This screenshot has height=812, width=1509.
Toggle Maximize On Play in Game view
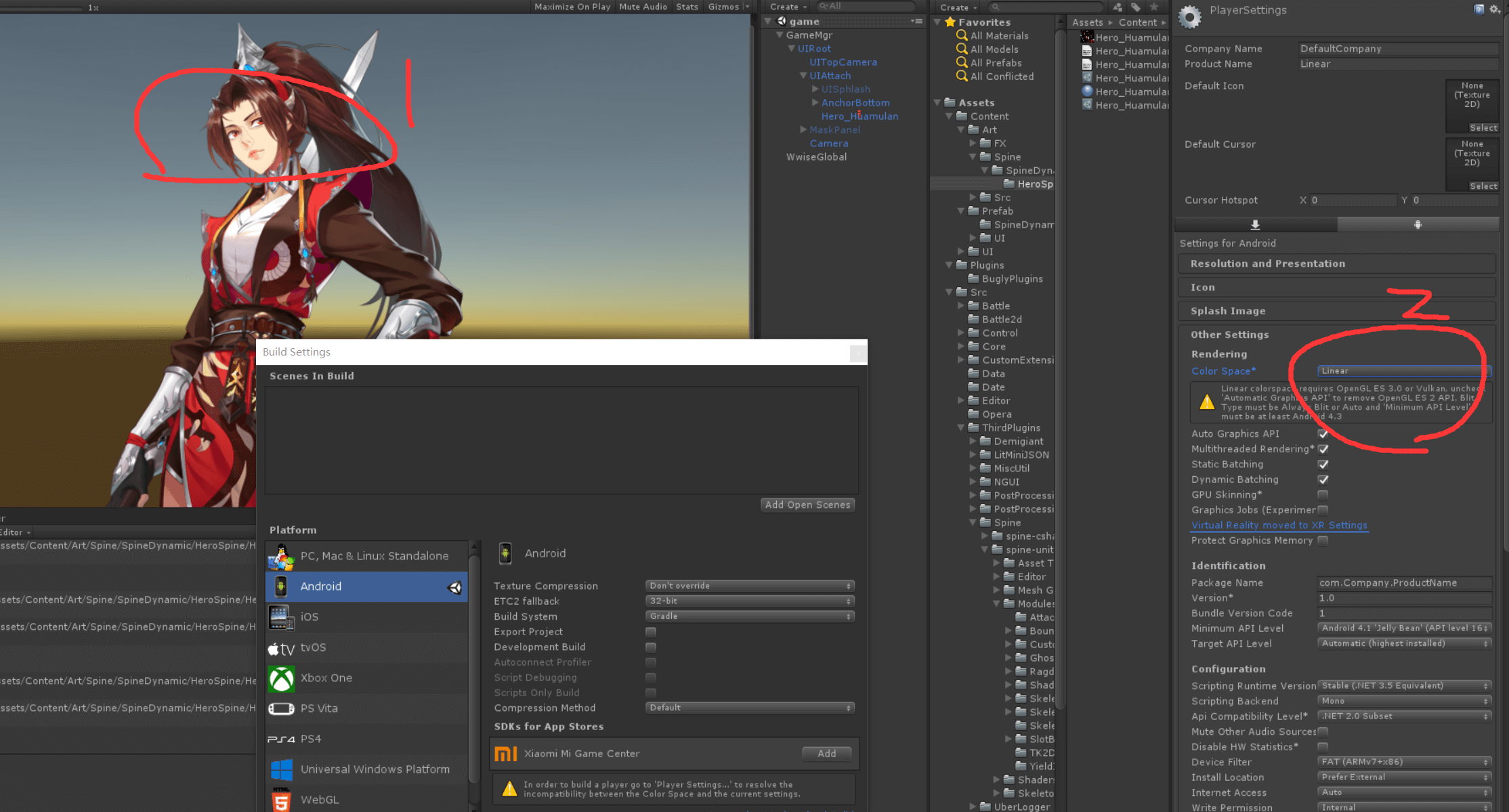tap(572, 7)
